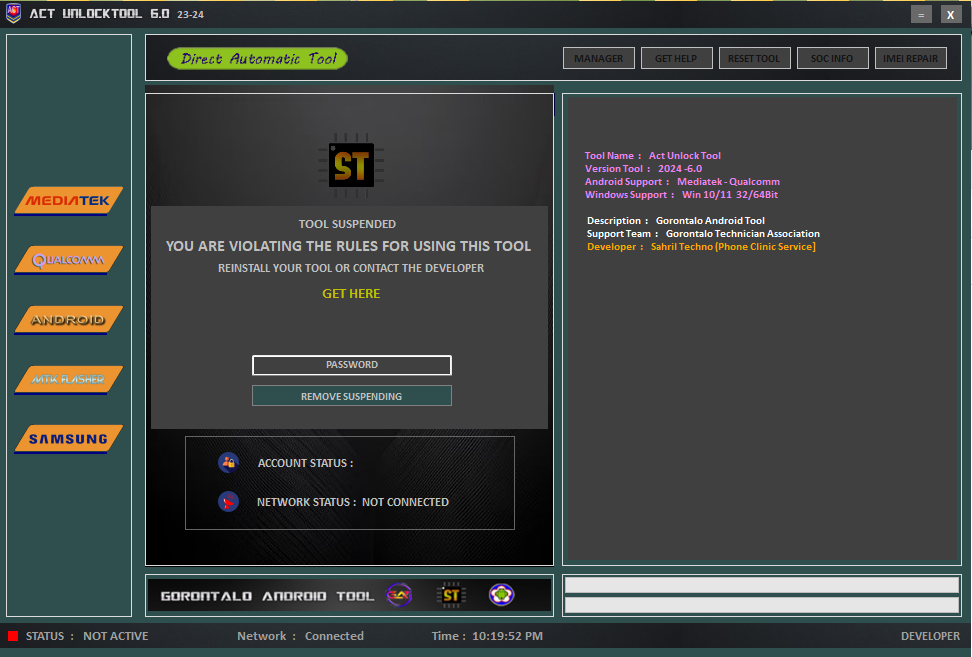Open the MTK Flasher module

coord(68,380)
